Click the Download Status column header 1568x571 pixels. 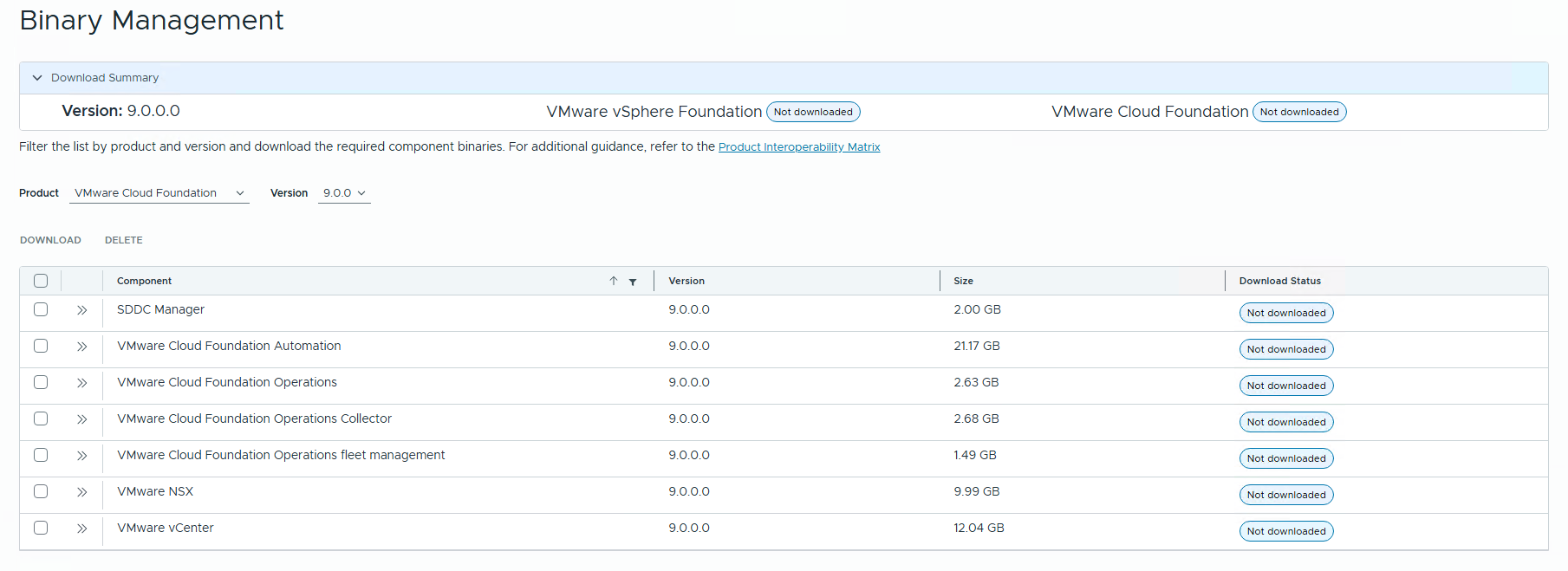(1279, 281)
